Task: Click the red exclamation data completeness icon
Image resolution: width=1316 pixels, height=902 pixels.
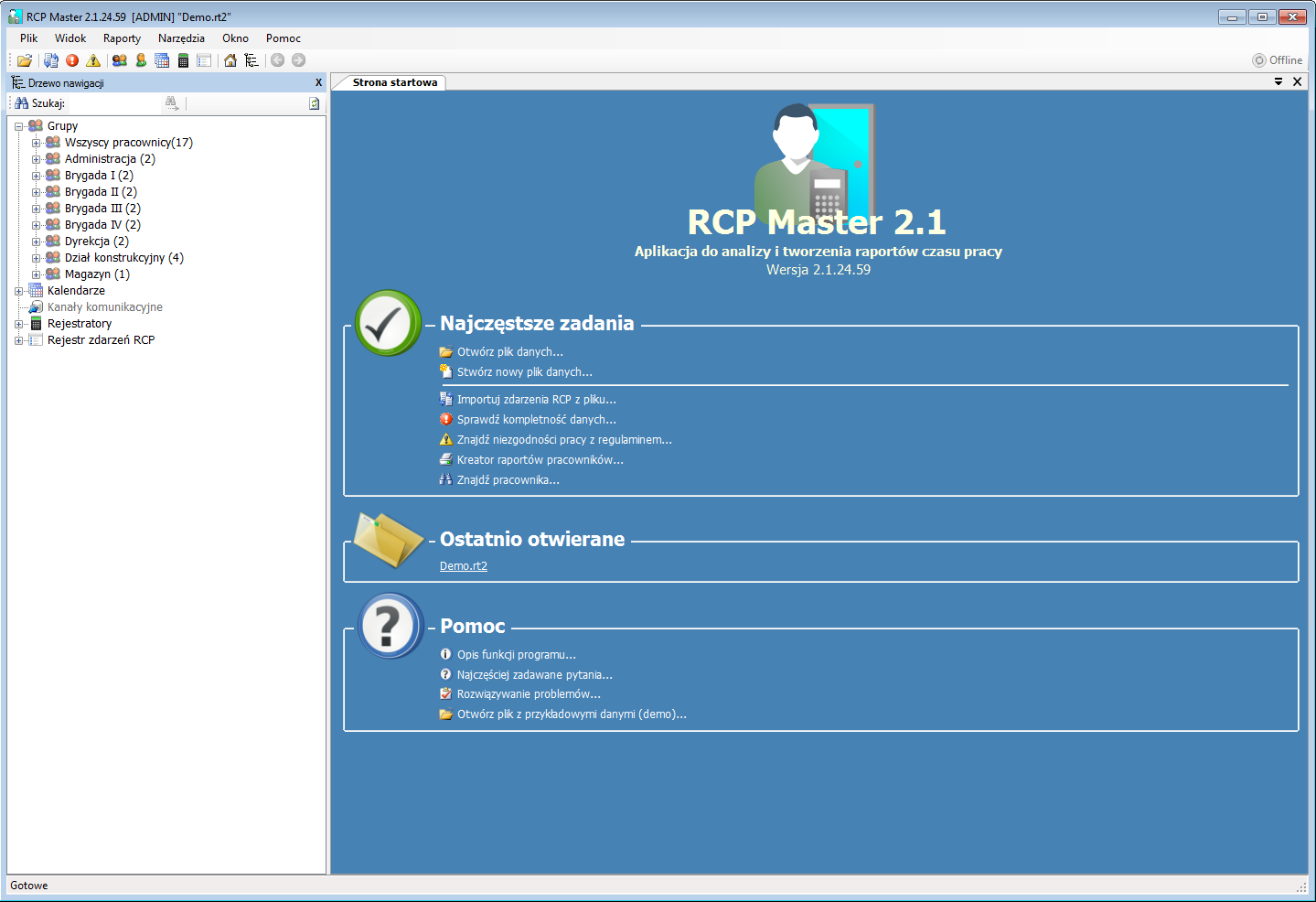Action: (x=72, y=60)
